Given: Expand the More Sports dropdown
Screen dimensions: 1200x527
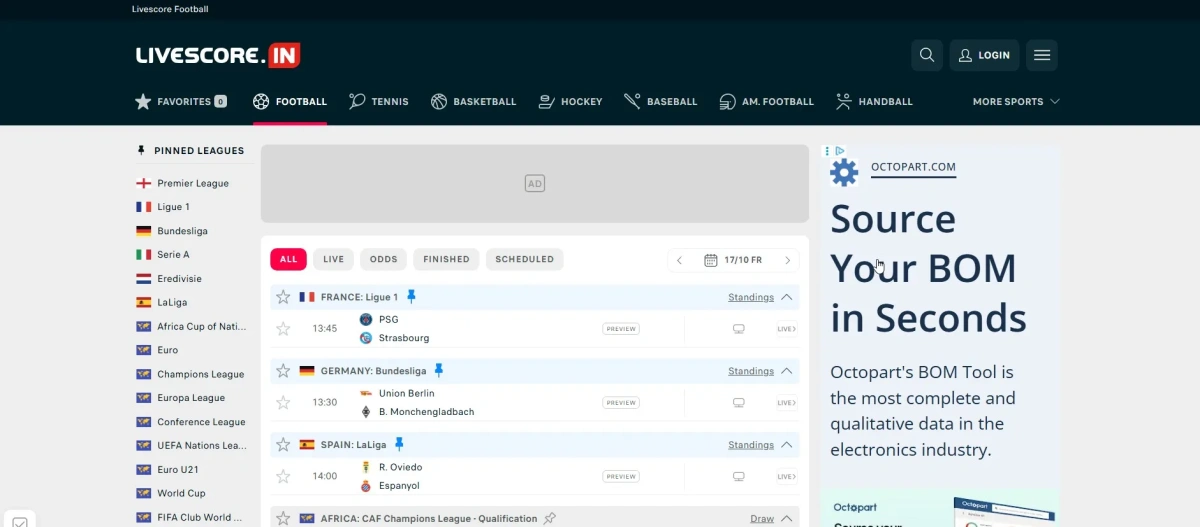Looking at the screenshot, I should 1016,101.
